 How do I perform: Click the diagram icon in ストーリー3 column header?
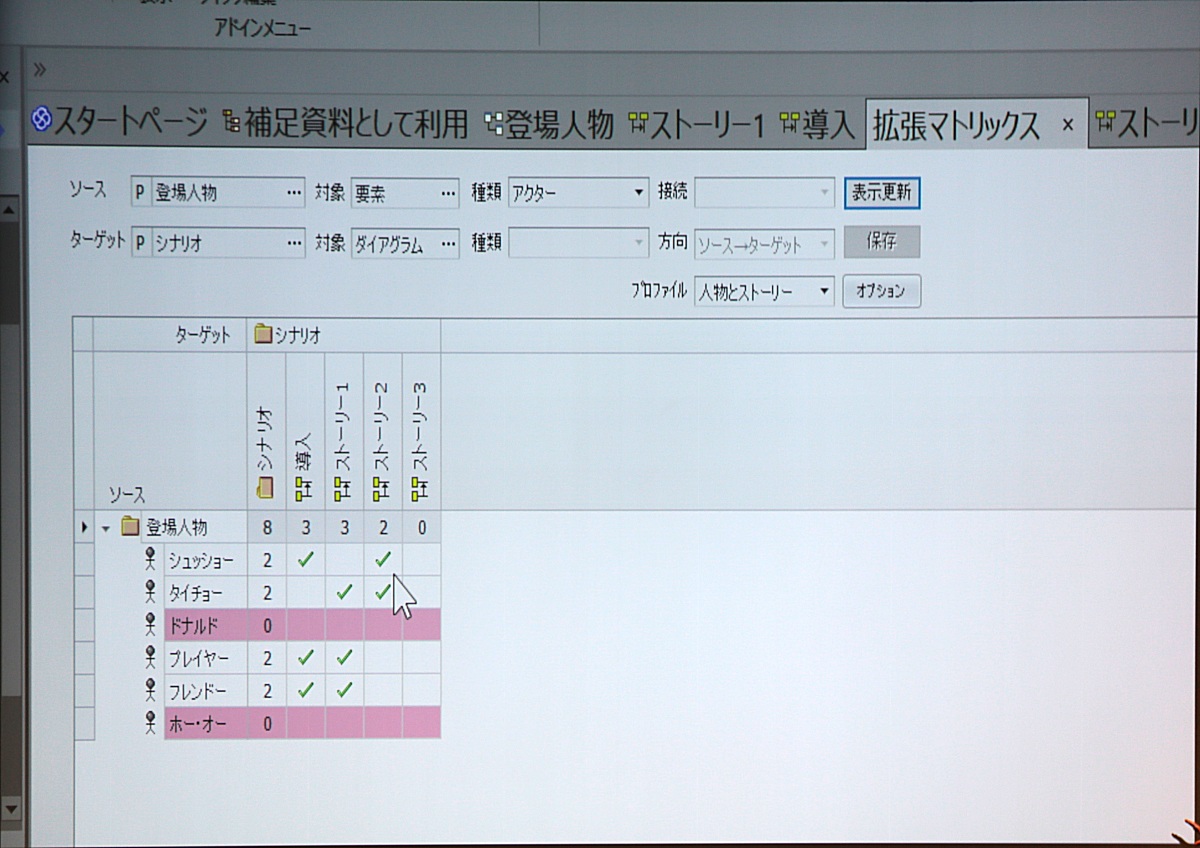pyautogui.click(x=421, y=488)
